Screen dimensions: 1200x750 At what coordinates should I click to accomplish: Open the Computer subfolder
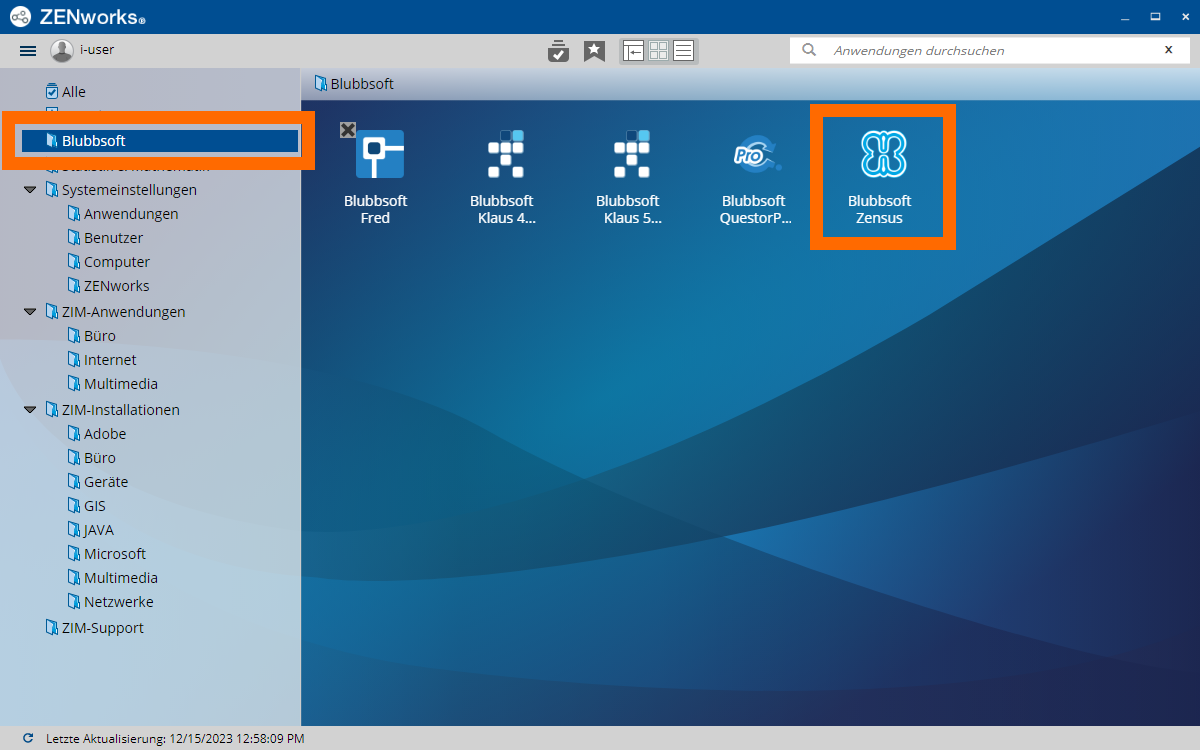click(x=109, y=262)
